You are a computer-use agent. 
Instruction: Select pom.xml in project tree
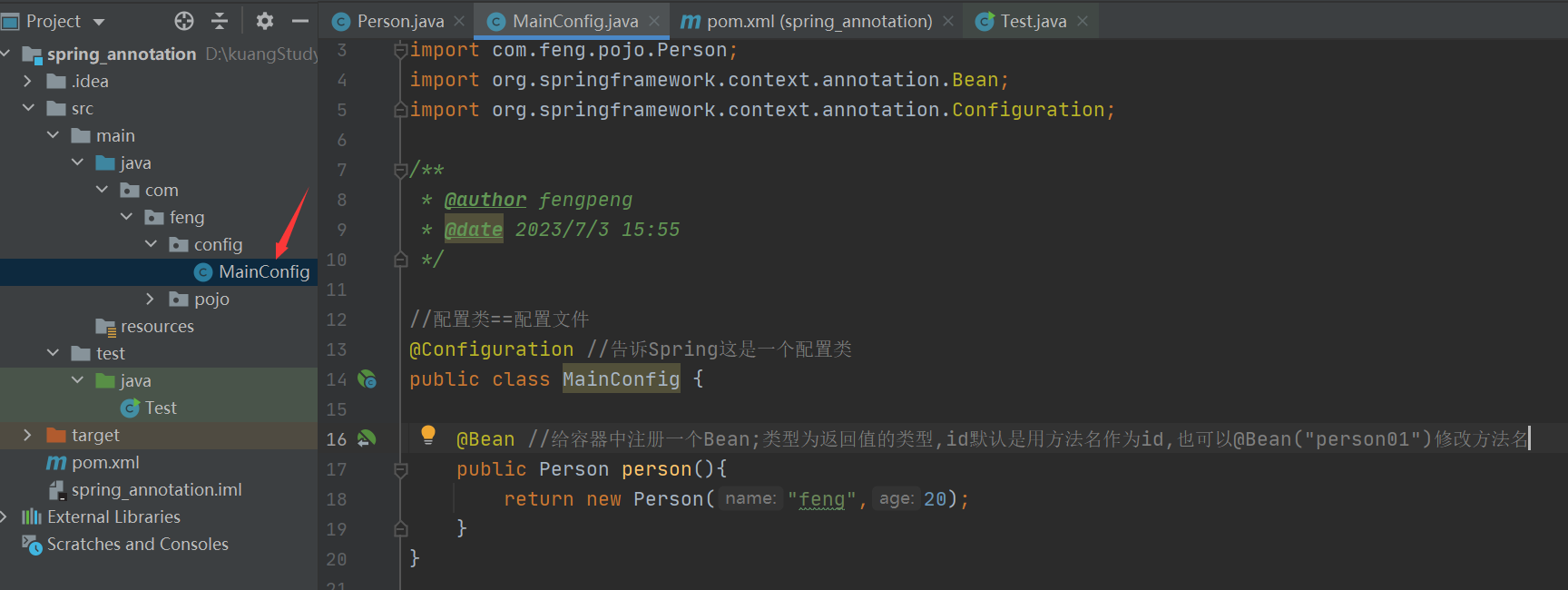pos(105,462)
